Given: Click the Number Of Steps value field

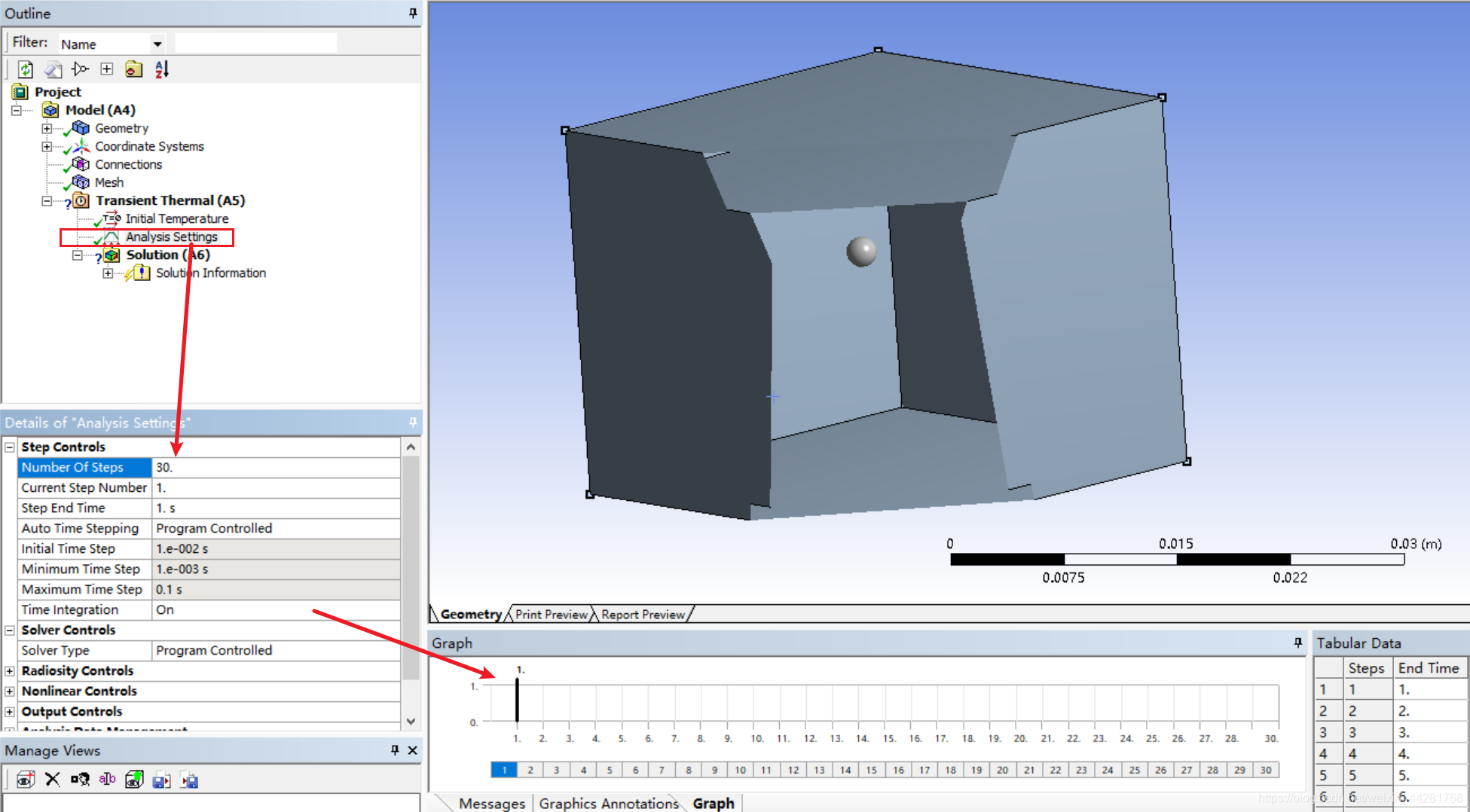Looking at the screenshot, I should [275, 467].
